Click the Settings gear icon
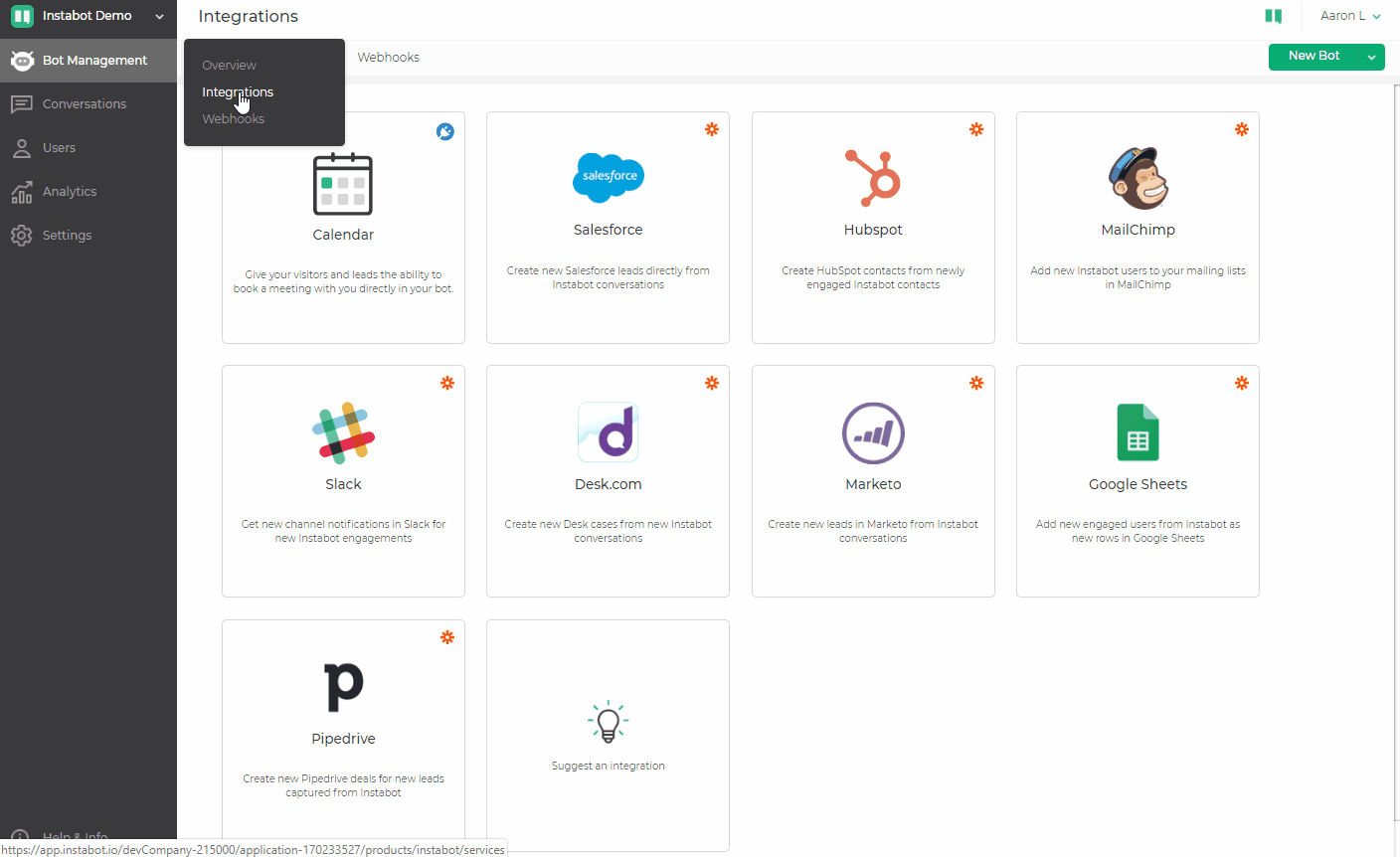 (22, 236)
